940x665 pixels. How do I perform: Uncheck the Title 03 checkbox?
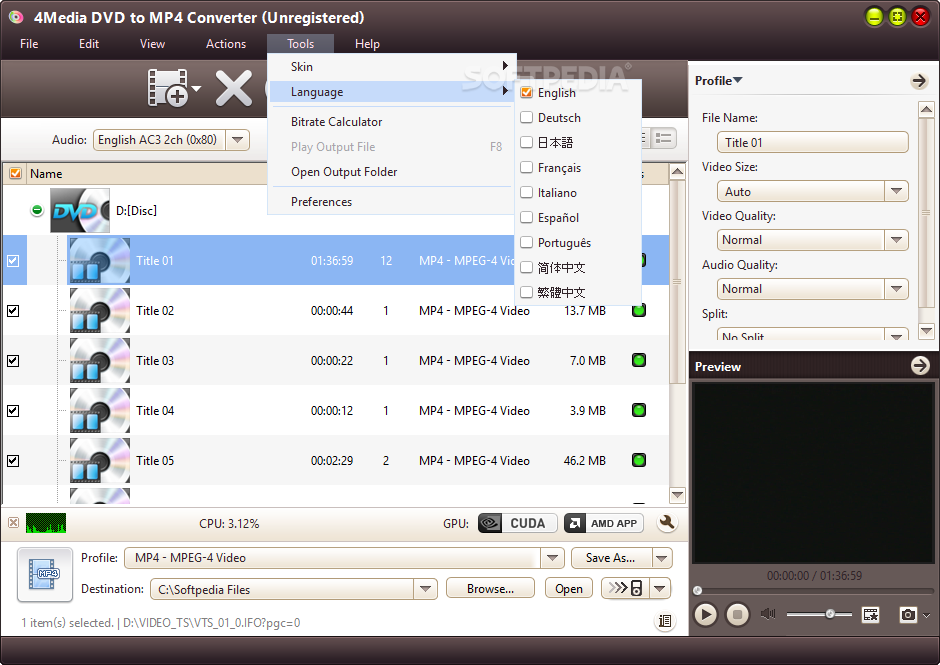13,360
